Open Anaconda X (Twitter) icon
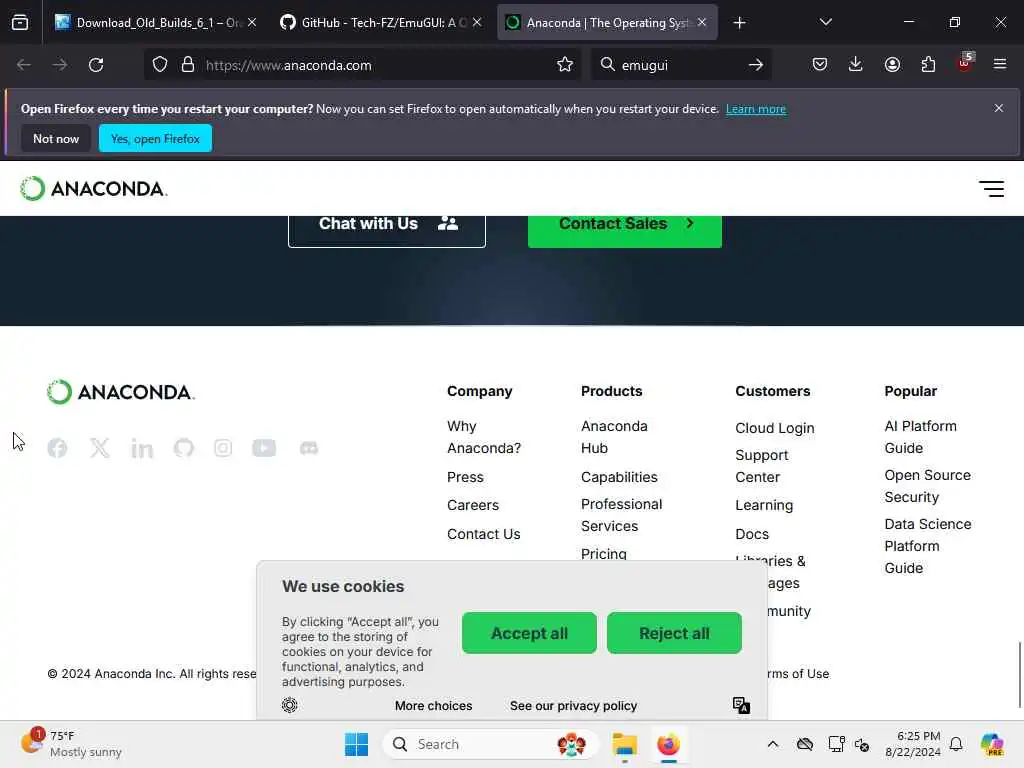Screen dimensions: 1024x768 [x=100, y=448]
